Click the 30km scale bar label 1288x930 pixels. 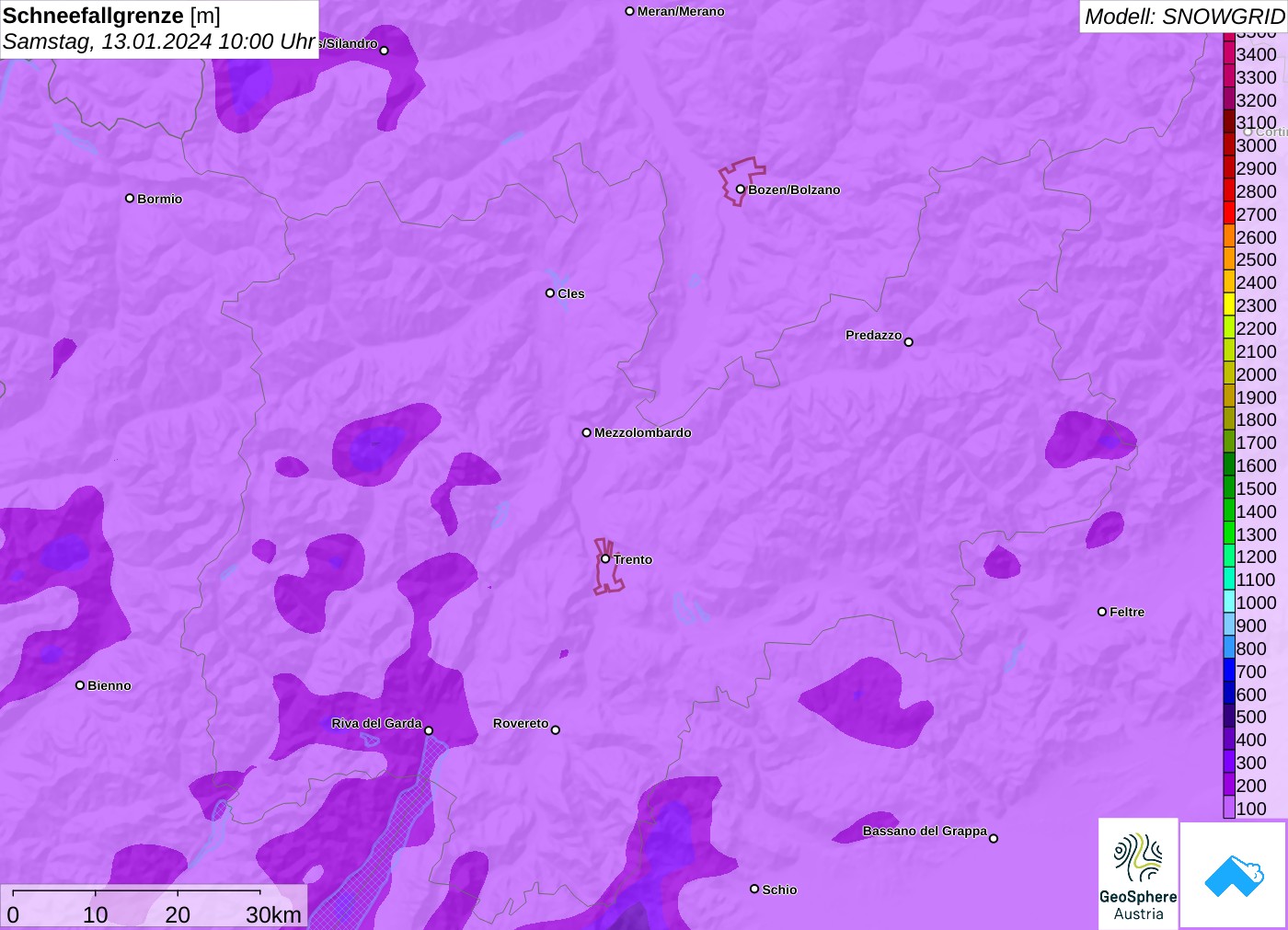pos(273,914)
